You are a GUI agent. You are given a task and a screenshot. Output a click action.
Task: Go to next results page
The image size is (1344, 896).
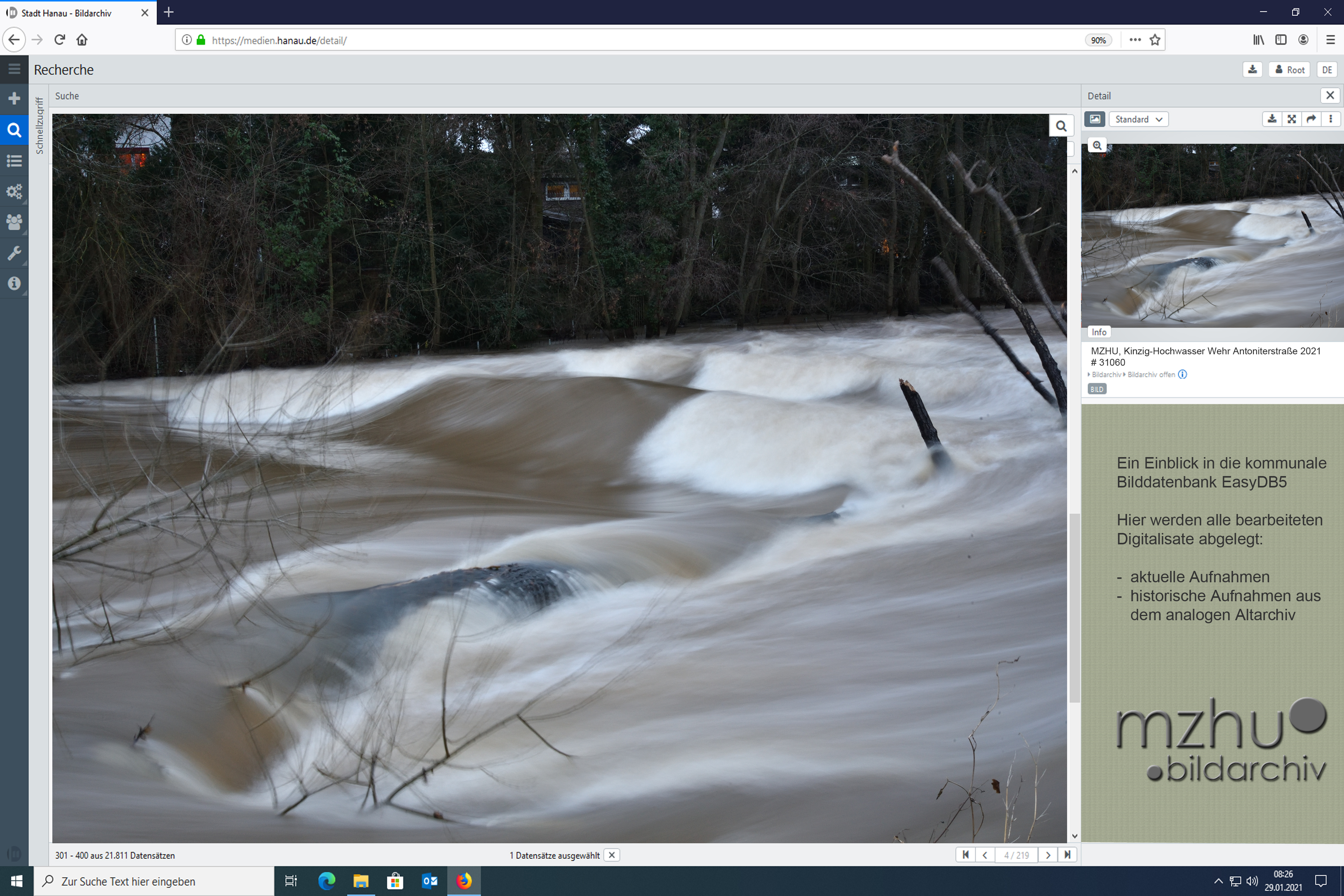click(1048, 855)
